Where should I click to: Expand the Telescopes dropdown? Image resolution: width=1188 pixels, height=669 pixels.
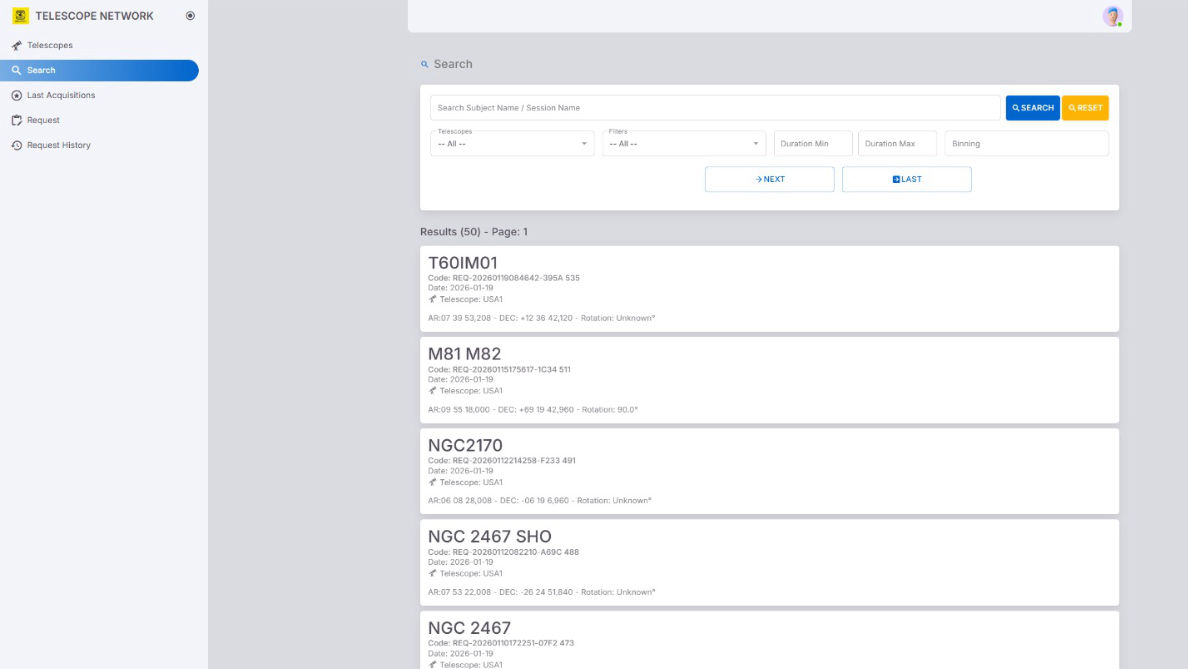click(511, 144)
